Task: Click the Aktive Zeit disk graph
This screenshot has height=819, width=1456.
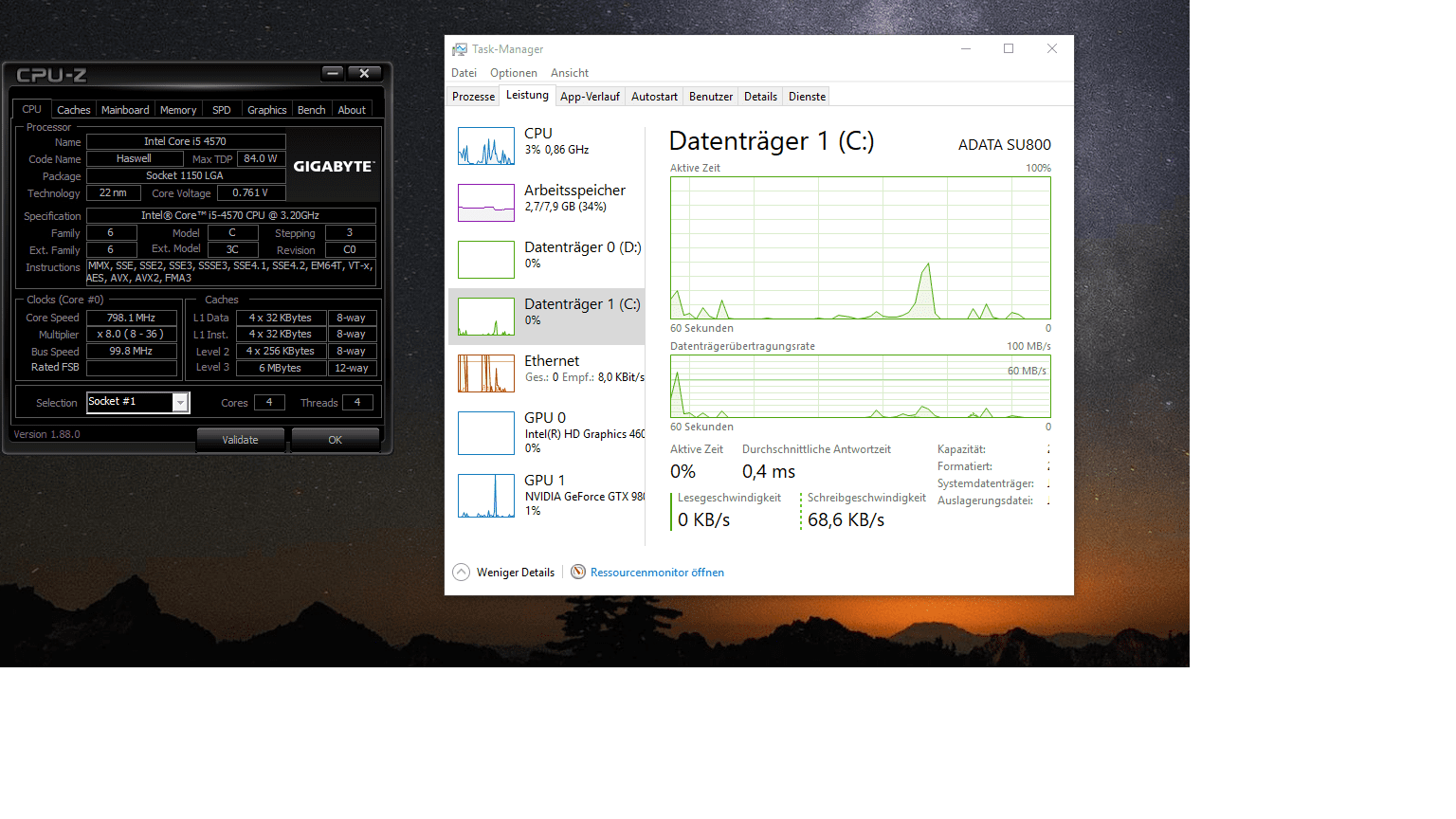Action: click(861, 247)
